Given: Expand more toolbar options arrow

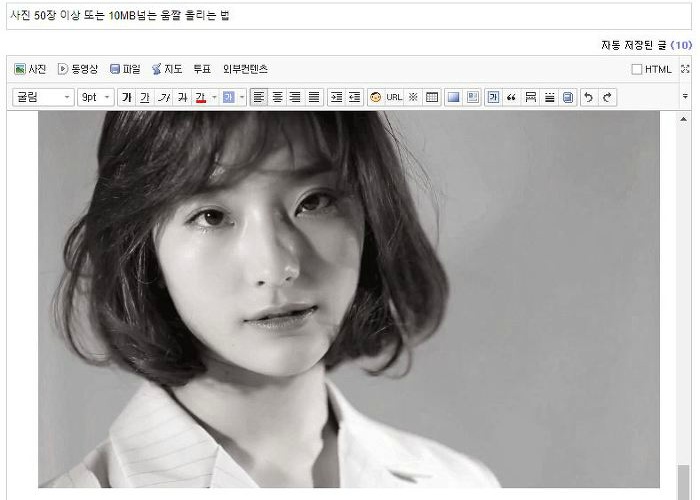Looking at the screenshot, I should point(685,96).
